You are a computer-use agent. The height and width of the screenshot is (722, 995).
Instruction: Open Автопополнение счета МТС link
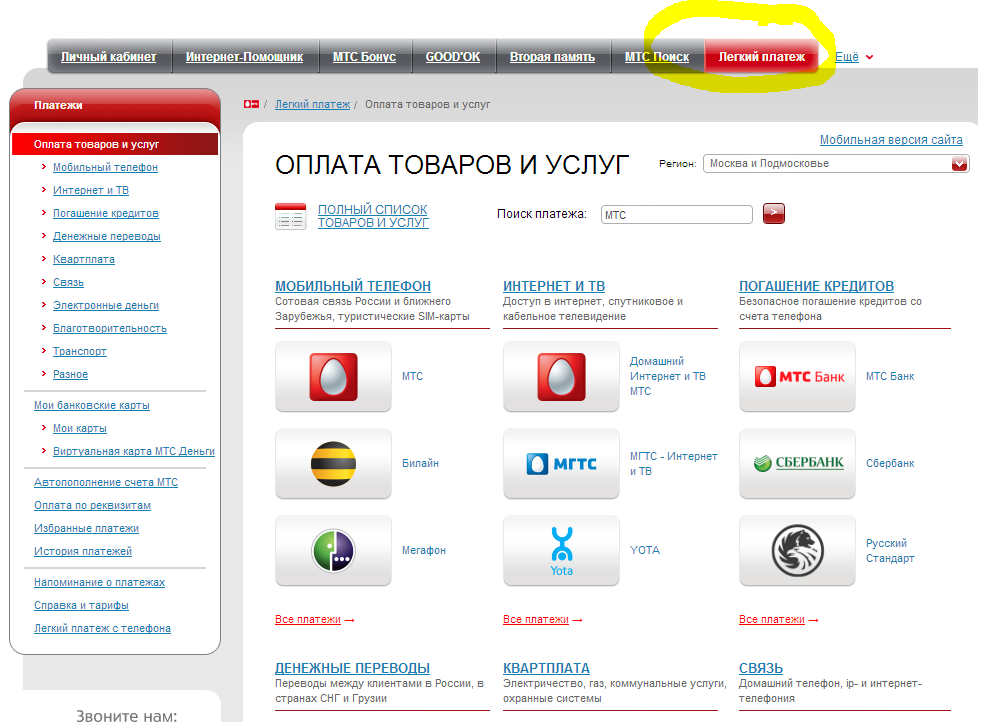106,482
